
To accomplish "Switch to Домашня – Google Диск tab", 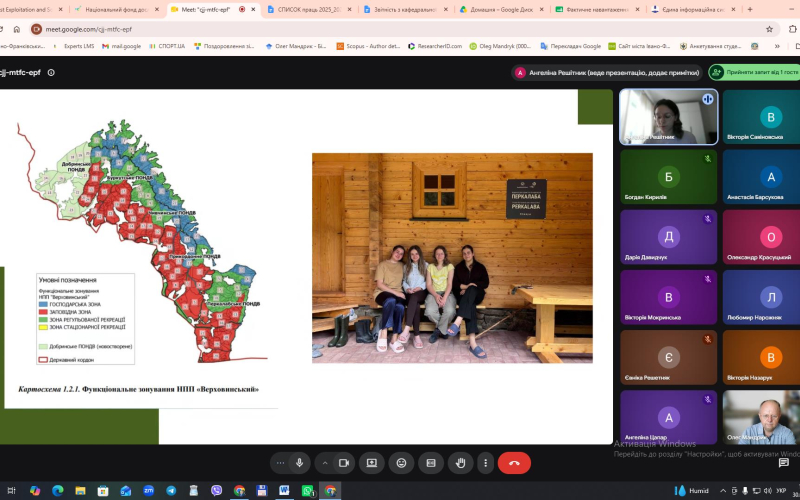I will click(501, 9).
